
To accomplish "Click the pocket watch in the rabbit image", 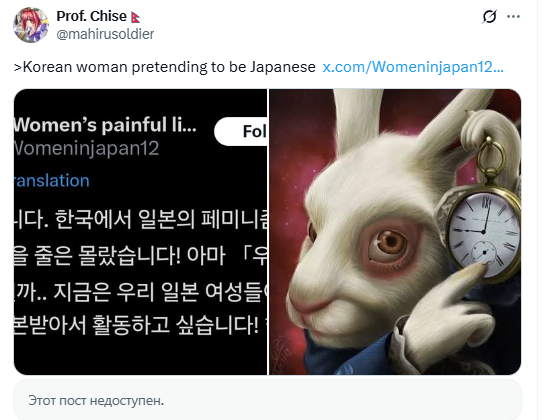I will click(x=485, y=234).
